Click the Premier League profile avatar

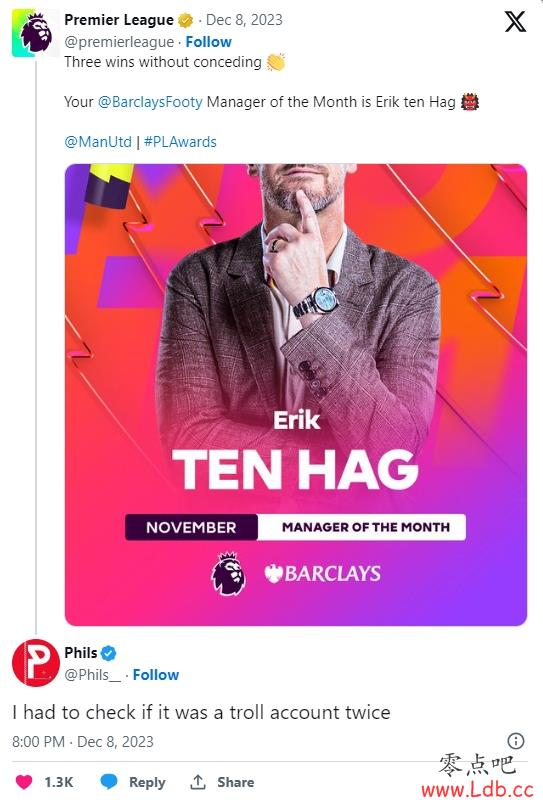coord(36,33)
